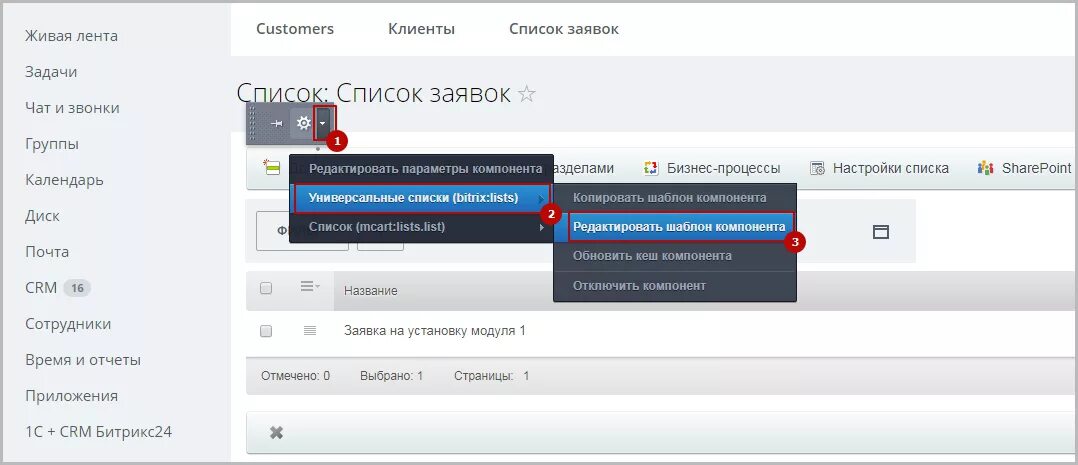Open Группы in the sidebar
This screenshot has height=465, width=1078.
[x=52, y=144]
